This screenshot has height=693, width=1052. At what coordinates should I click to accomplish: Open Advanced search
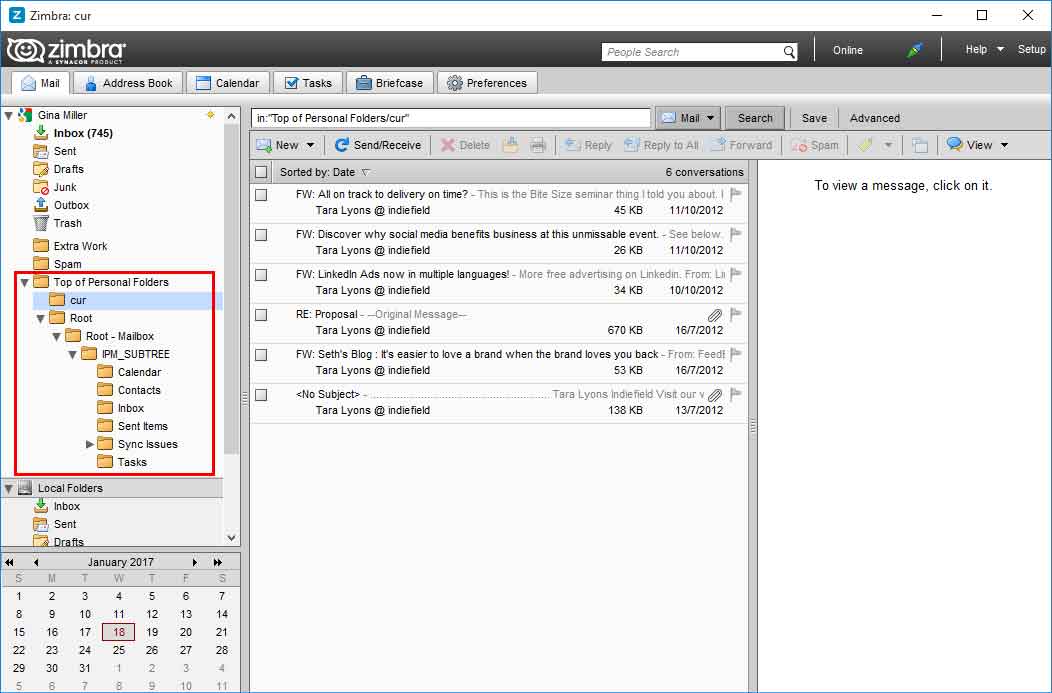click(875, 118)
